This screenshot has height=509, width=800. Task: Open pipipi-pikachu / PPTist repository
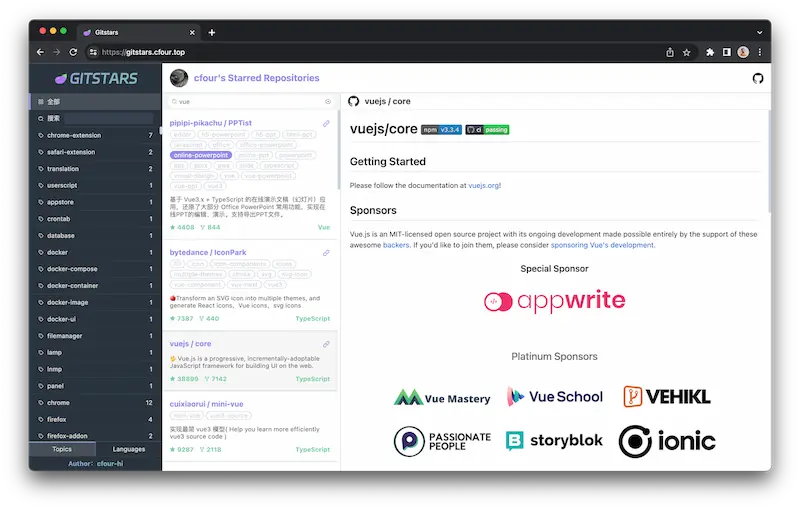click(210, 123)
